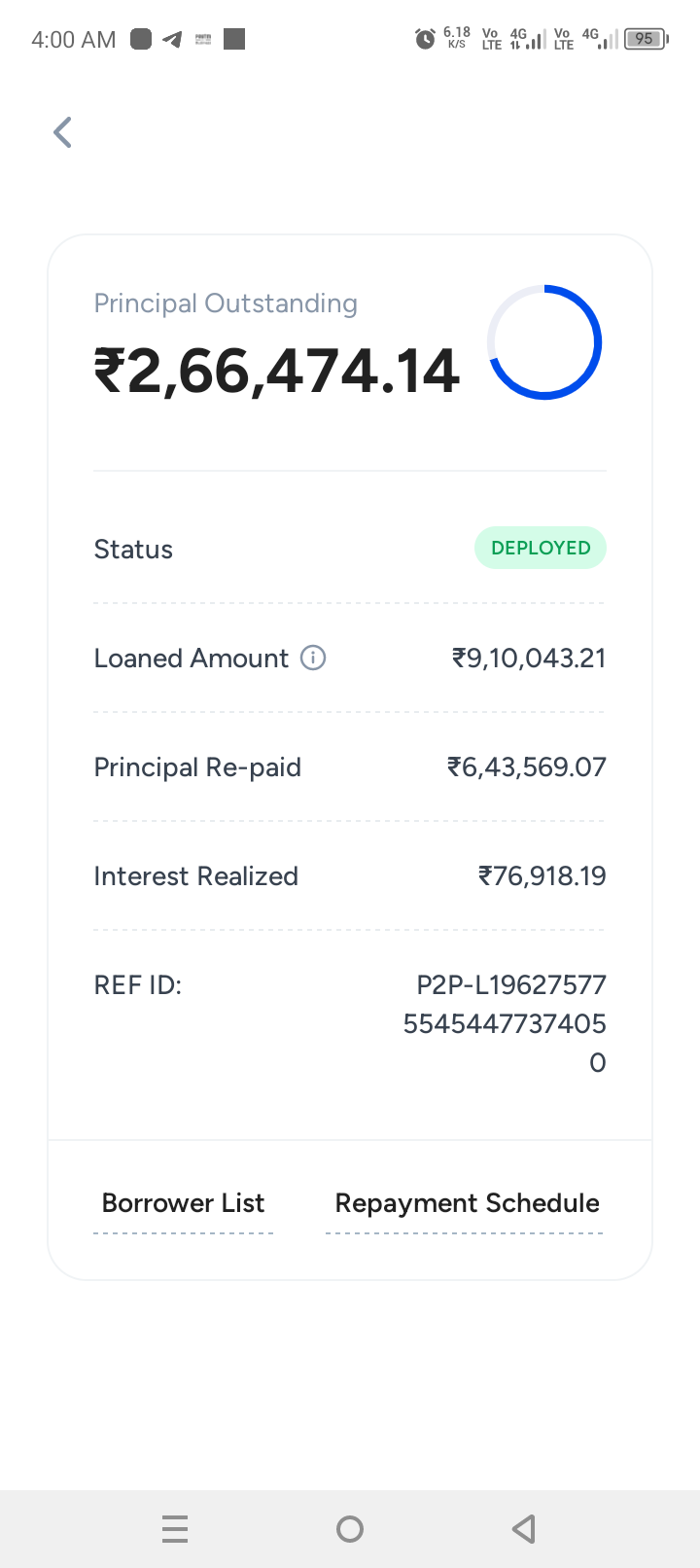Tap the back arrow at top left
Screen dimensions: 700x1568
(x=63, y=132)
